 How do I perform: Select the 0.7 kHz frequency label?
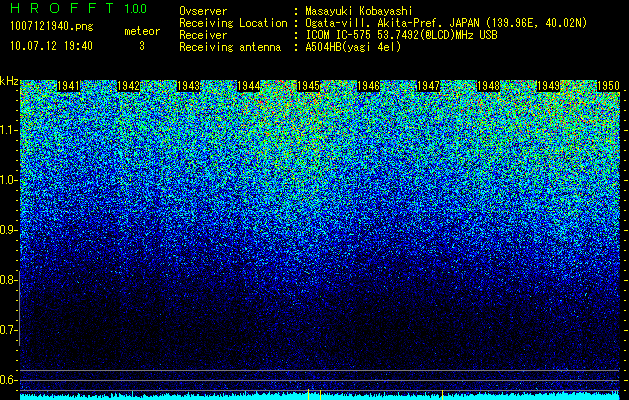[8, 330]
